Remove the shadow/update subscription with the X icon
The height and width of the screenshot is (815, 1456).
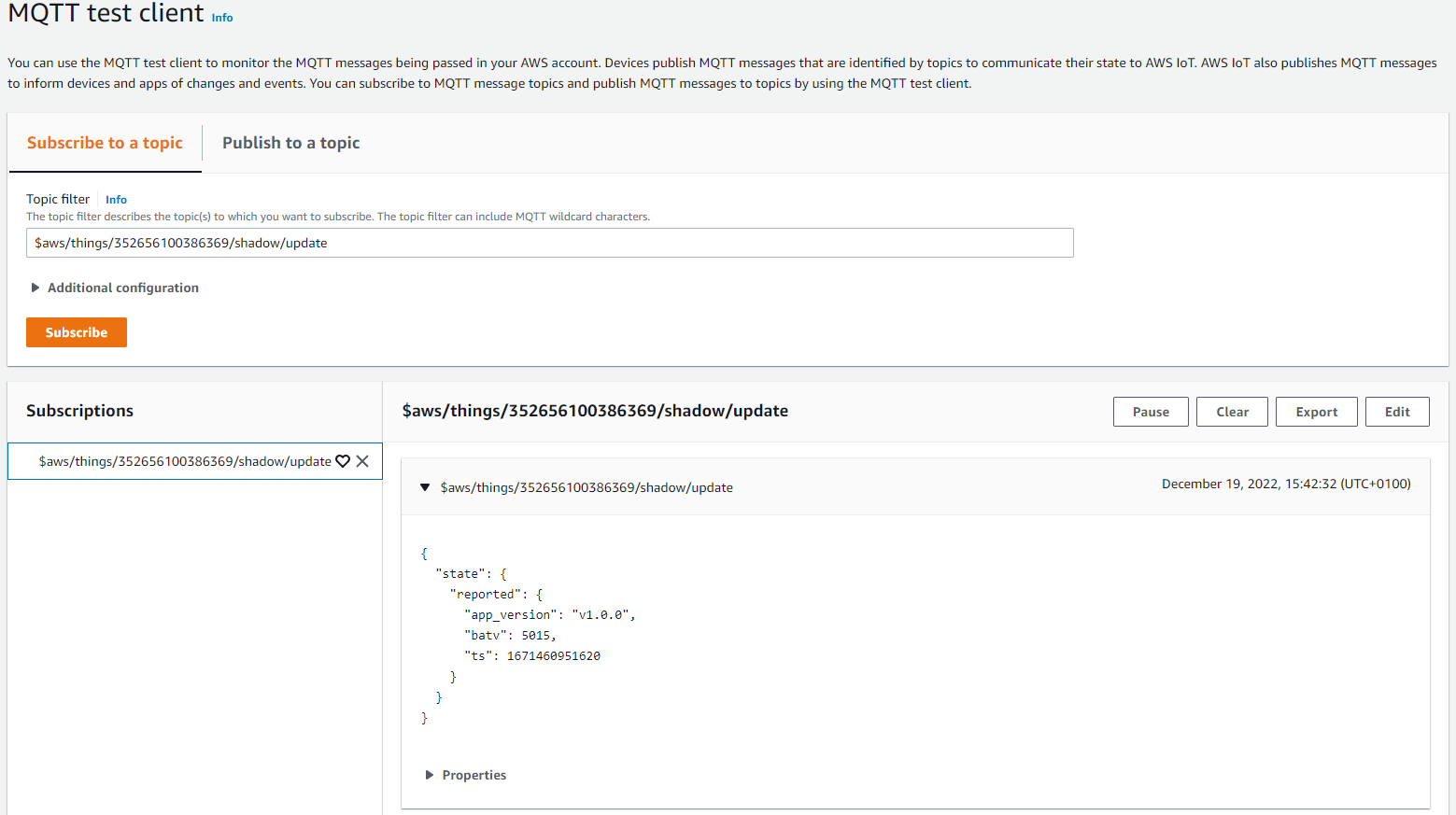[x=362, y=461]
